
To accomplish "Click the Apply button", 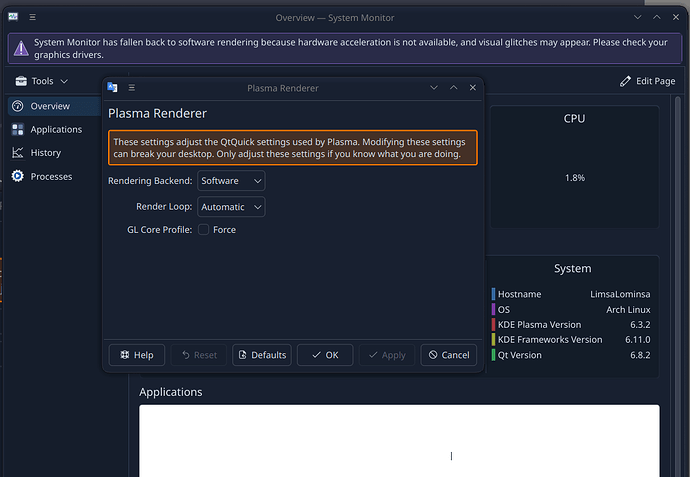I will point(387,355).
